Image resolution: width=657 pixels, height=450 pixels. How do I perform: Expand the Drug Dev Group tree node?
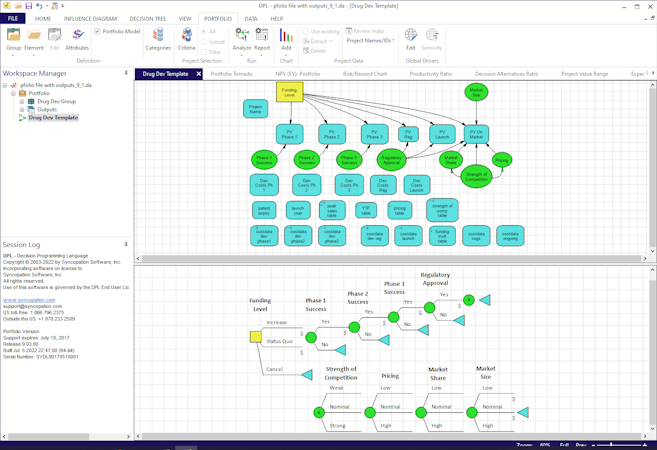click(x=22, y=101)
